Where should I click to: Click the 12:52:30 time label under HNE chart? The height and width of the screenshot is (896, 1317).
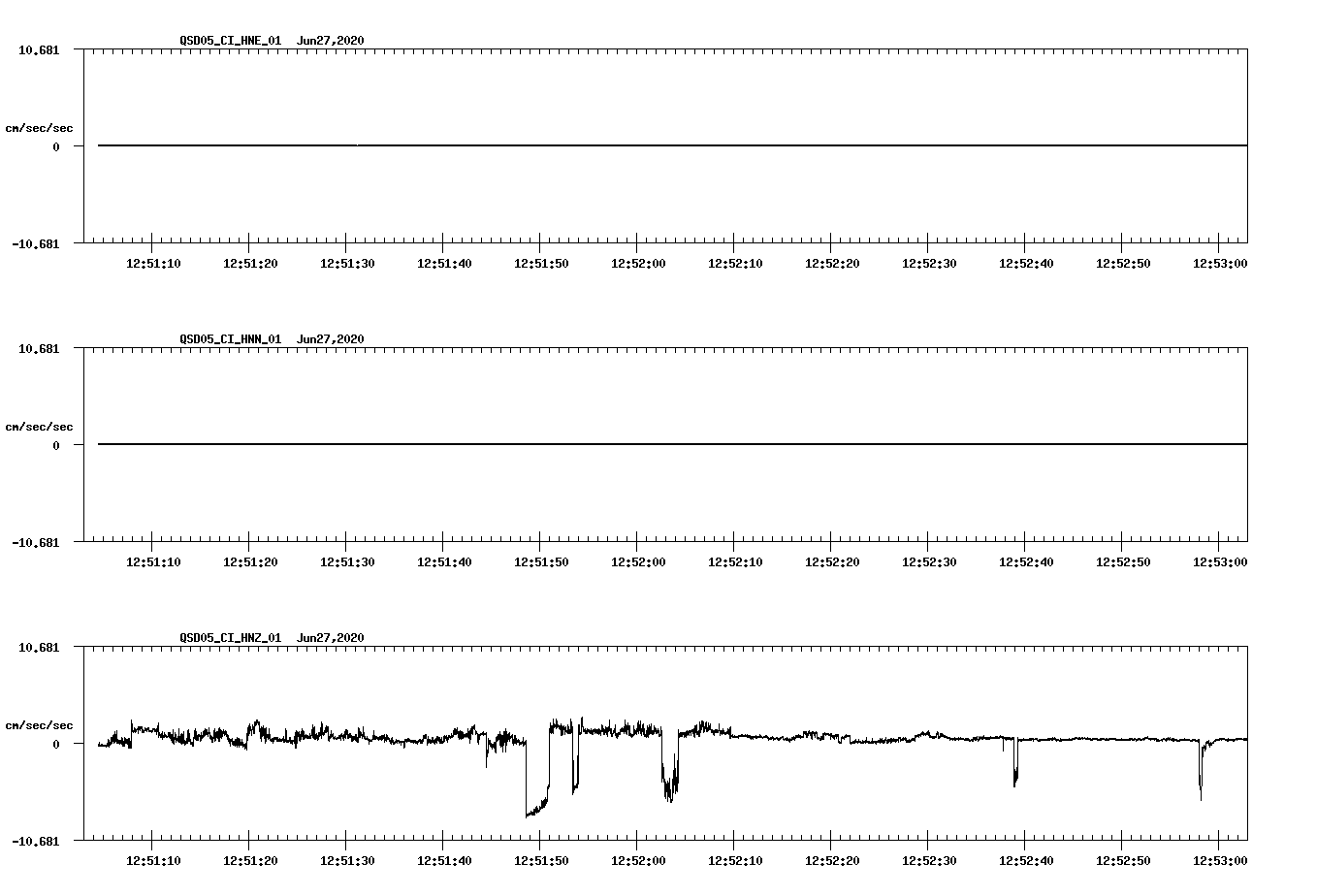929,264
